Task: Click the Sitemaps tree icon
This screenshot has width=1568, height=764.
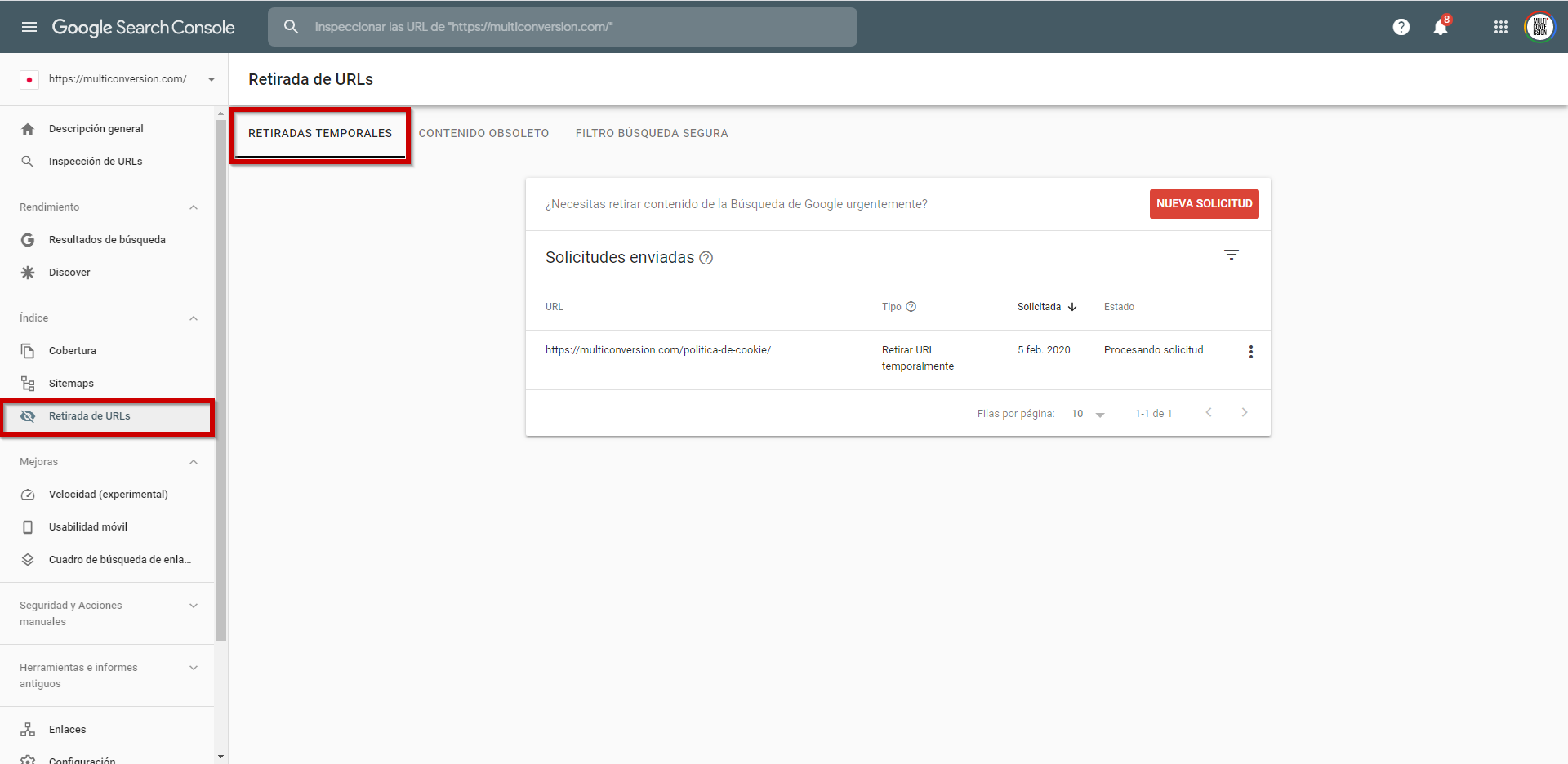Action: [28, 384]
